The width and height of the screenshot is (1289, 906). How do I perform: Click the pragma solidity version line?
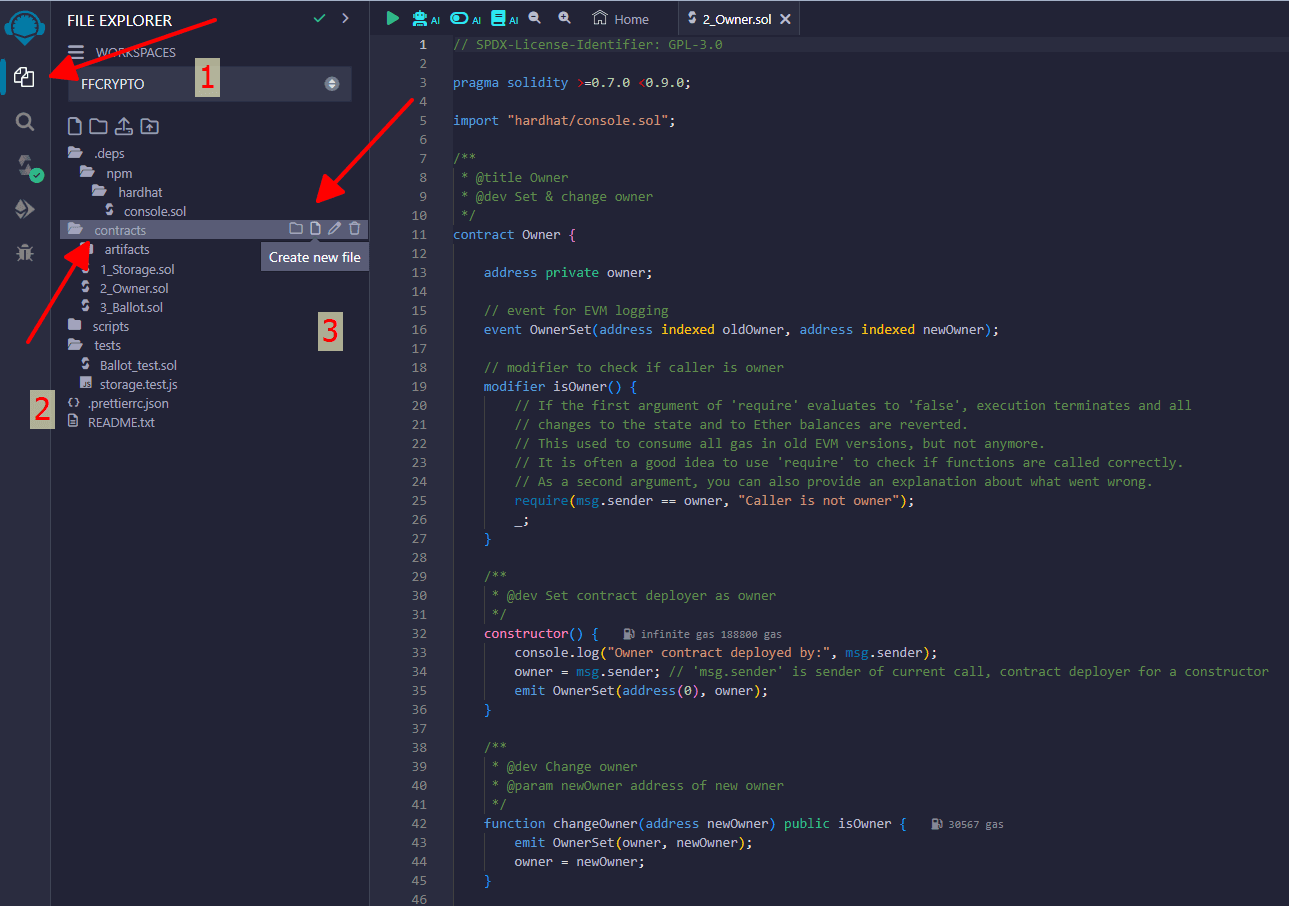pos(572,83)
